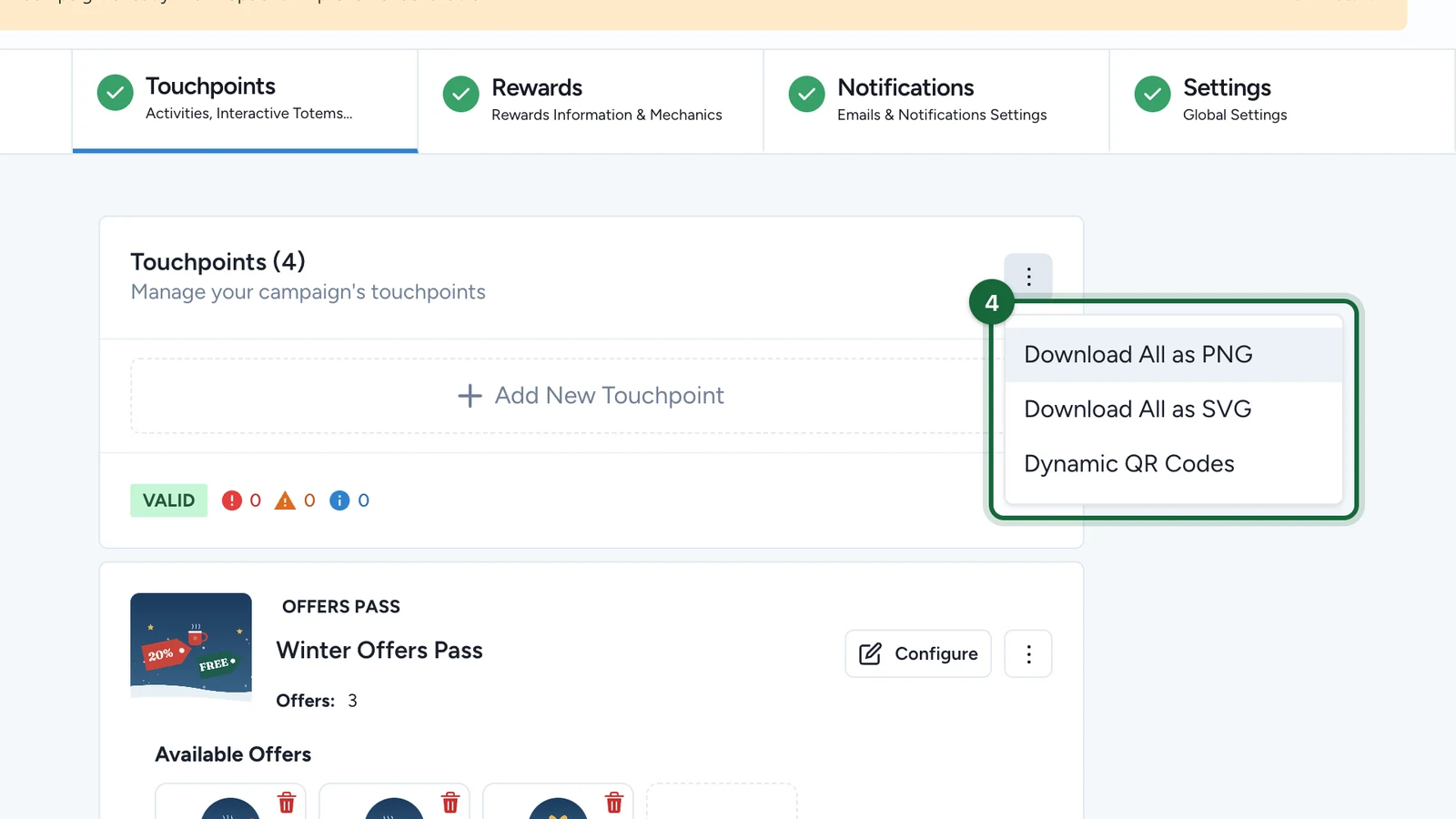Viewport: 1456px width, 819px height.
Task: Delete the first available offer via trash icon
Action: pyautogui.click(x=287, y=802)
